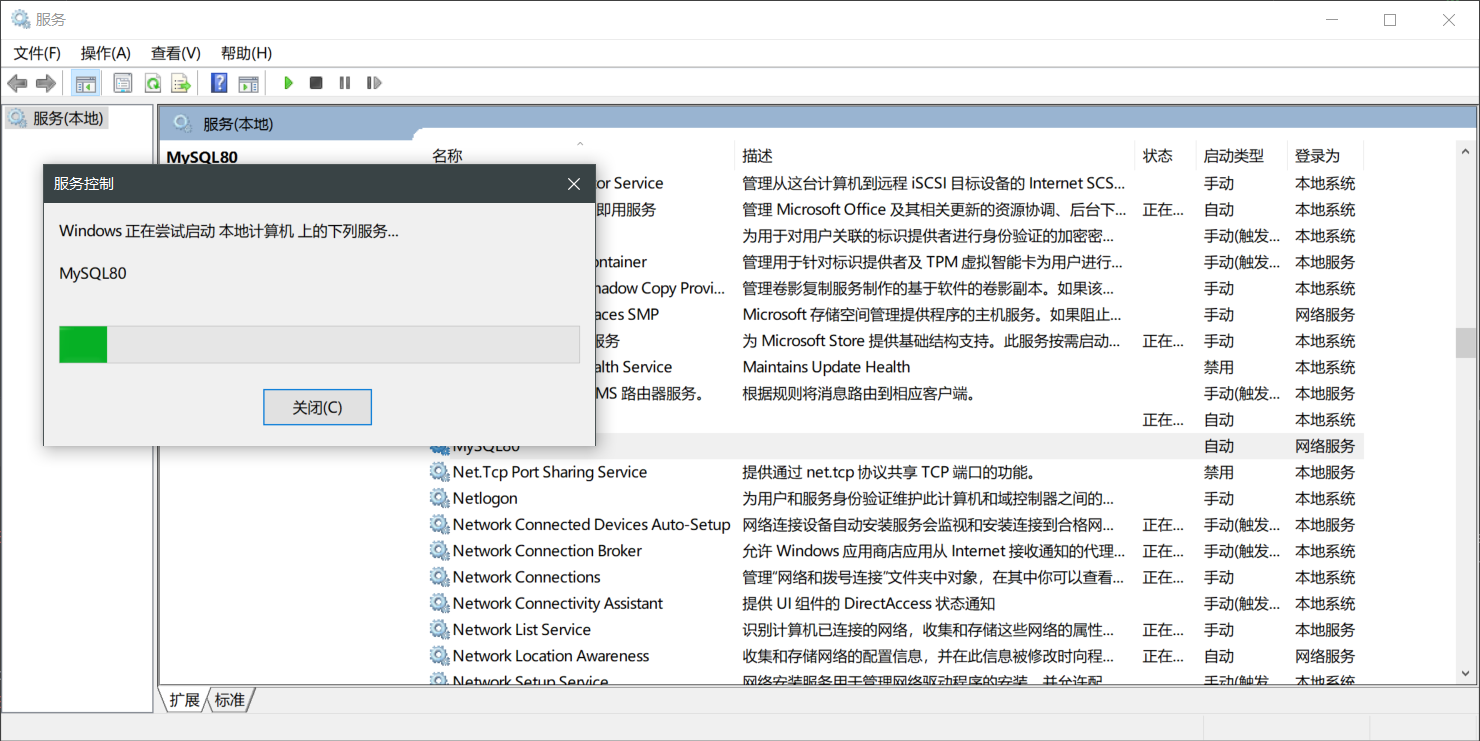Click the Help toolbar icon
This screenshot has height=741, width=1480.
[x=218, y=82]
